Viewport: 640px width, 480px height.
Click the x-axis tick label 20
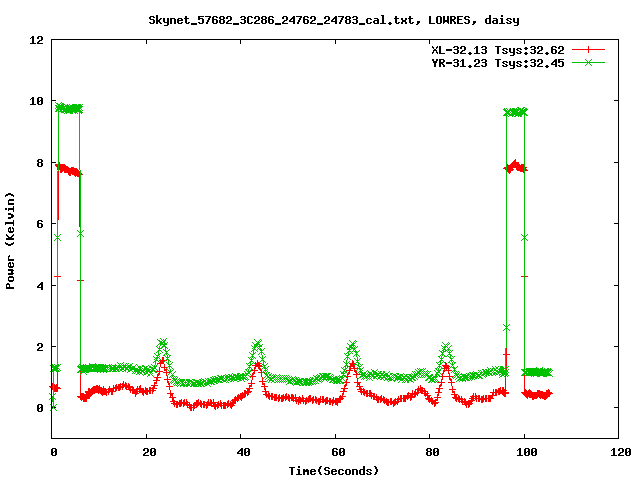pyautogui.click(x=149, y=452)
